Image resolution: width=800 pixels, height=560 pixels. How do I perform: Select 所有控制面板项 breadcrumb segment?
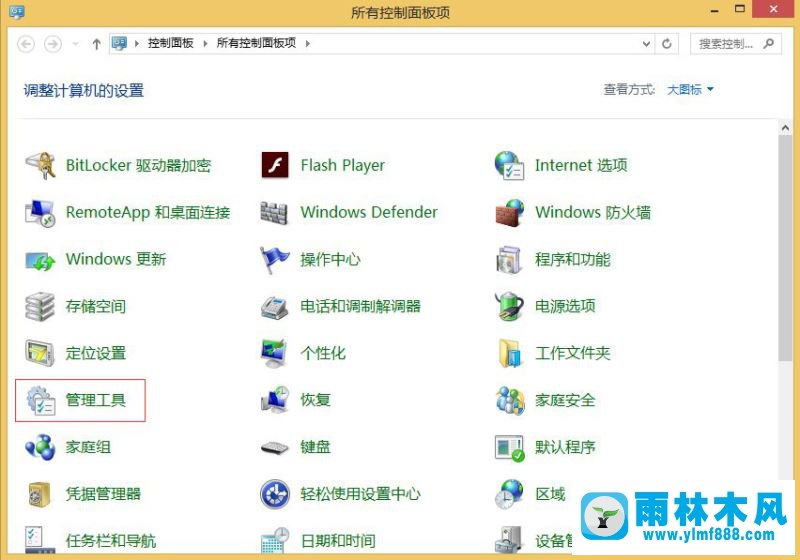256,43
